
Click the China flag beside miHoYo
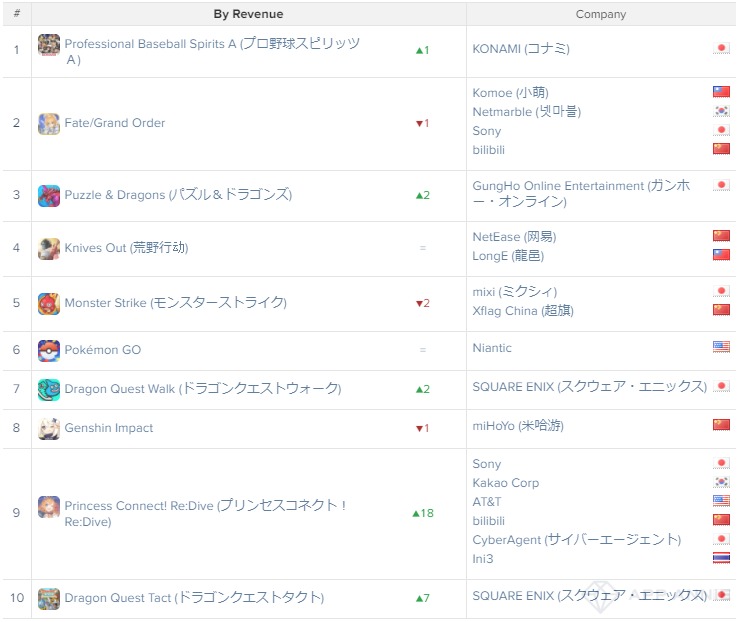(x=721, y=425)
